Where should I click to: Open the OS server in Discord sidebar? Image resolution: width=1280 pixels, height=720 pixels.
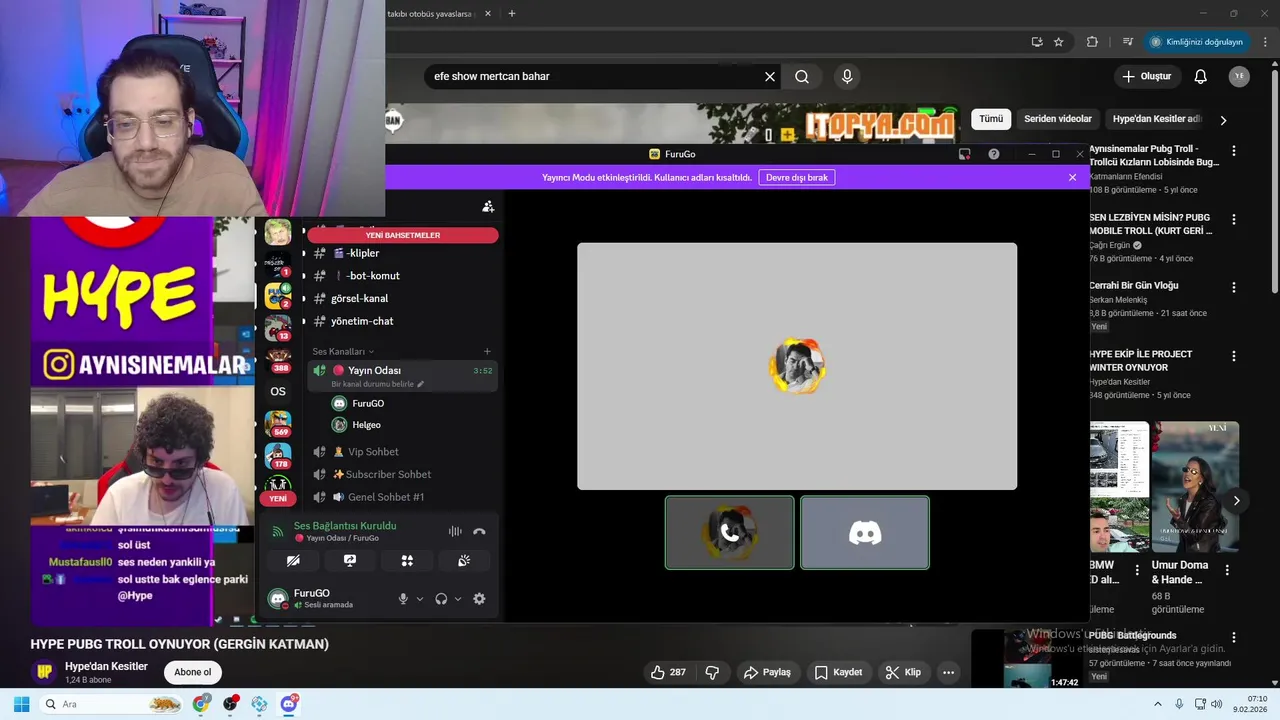pyautogui.click(x=278, y=391)
